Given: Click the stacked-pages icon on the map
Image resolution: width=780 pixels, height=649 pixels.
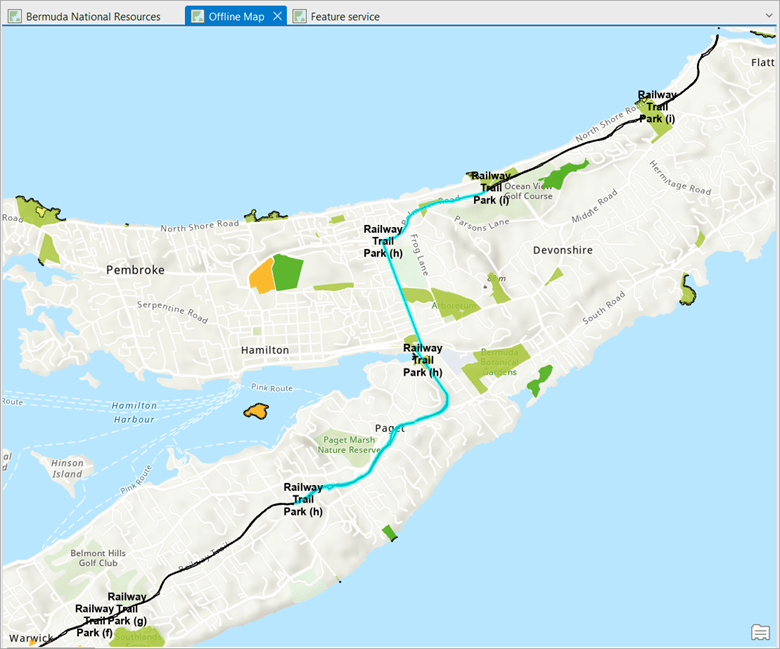Looking at the screenshot, I should 760,632.
